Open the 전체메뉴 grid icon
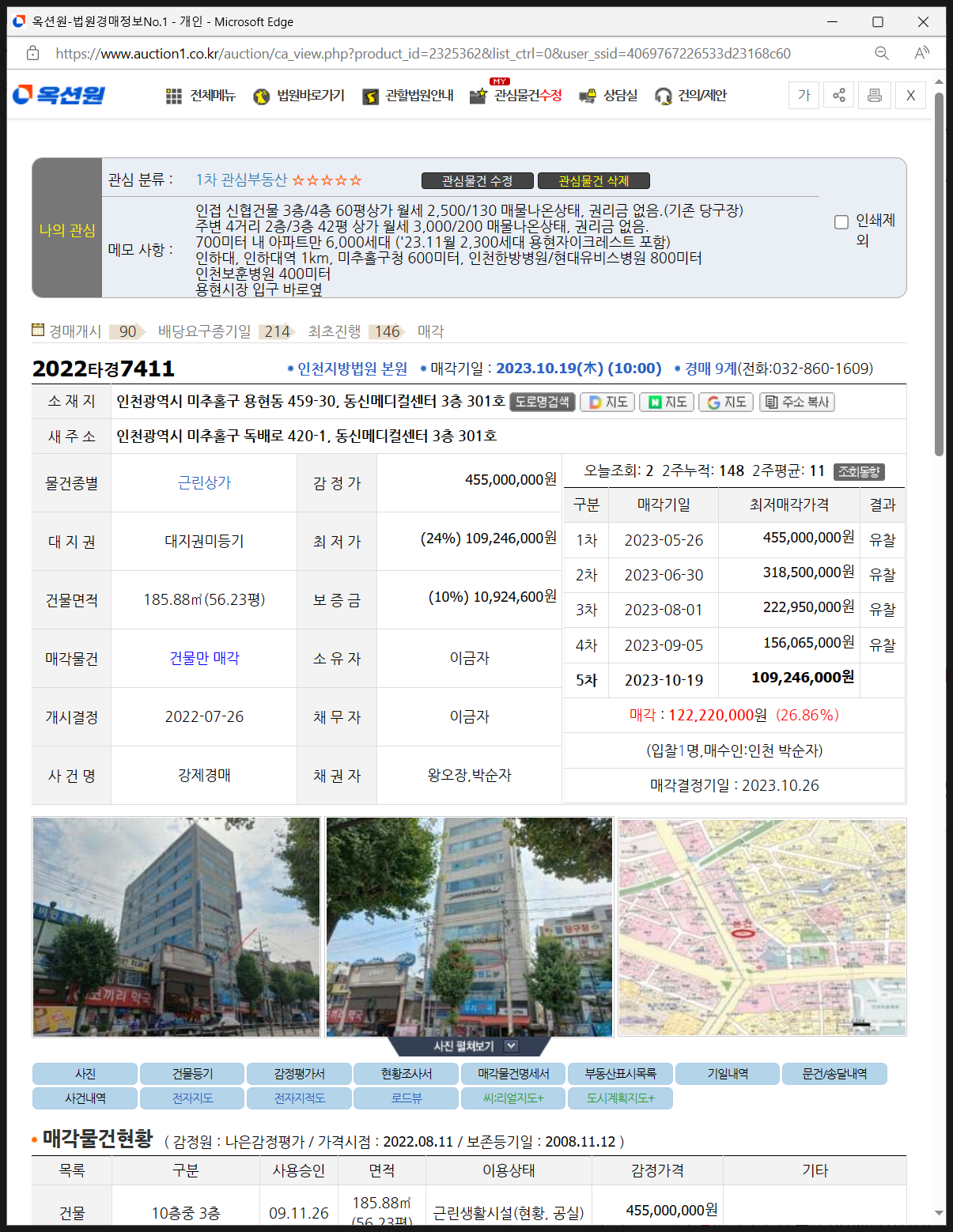 point(174,95)
